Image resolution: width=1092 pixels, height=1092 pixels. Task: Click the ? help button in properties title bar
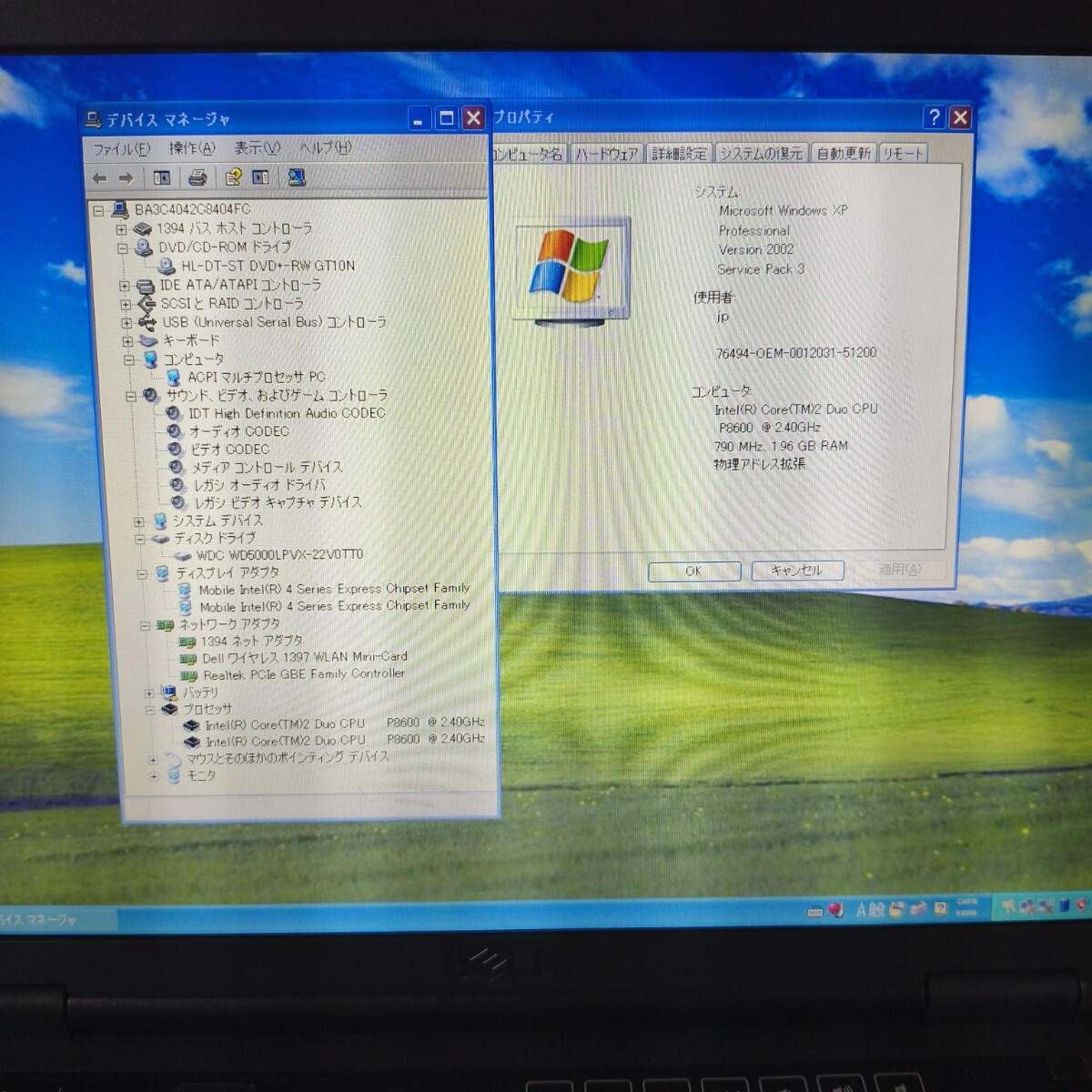[x=934, y=117]
